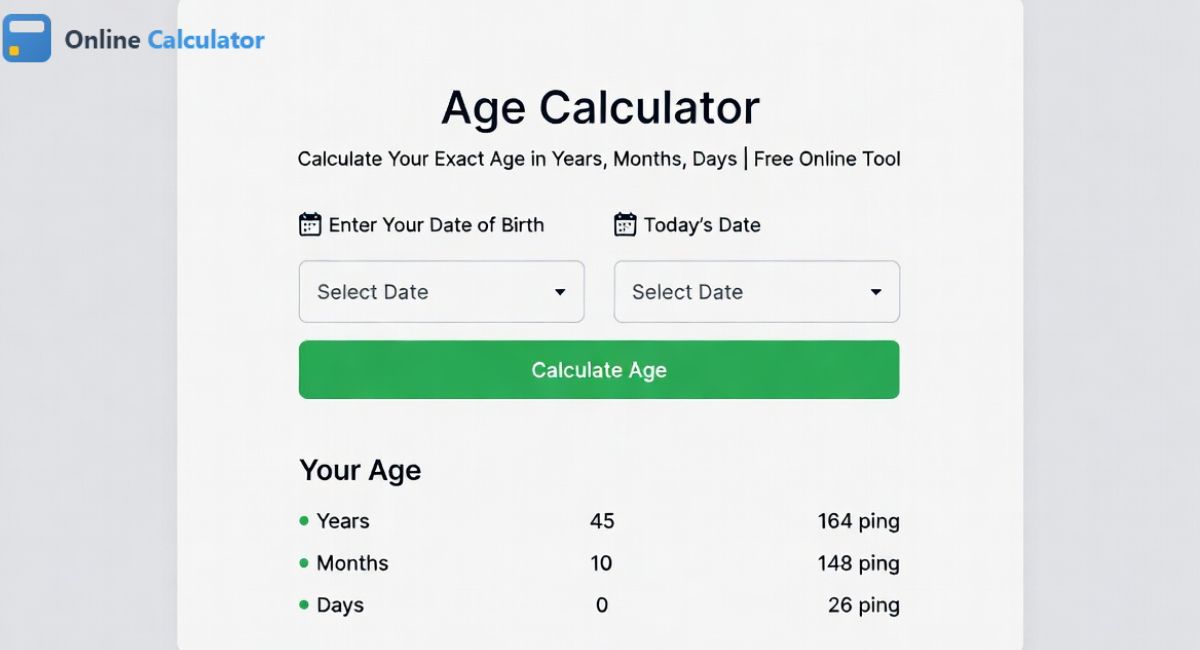
Task: Click the Enter Your Date of Birth label
Action: point(437,224)
